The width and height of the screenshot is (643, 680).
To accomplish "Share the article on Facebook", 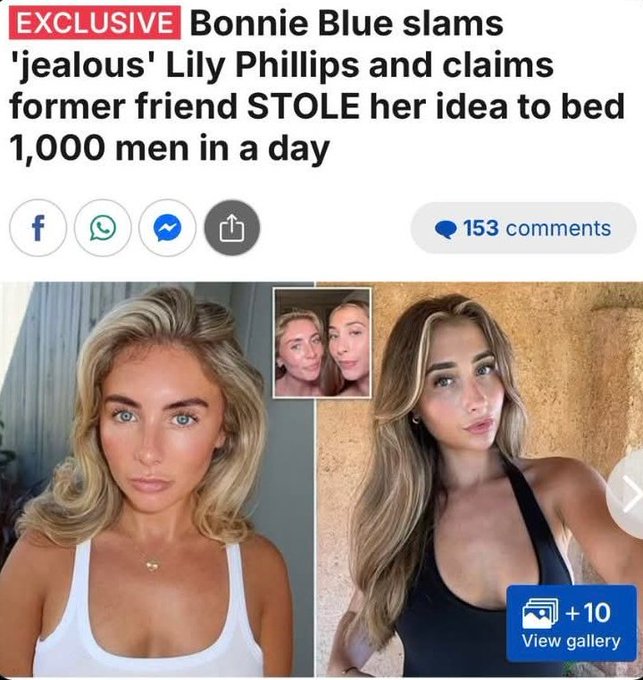I will point(38,228).
